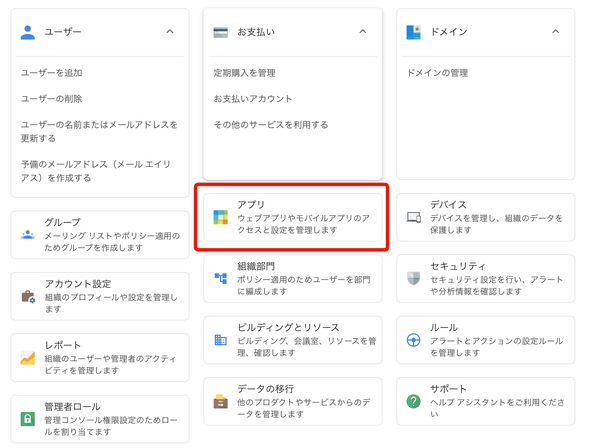Open the 管理者ロール card title

72,406
